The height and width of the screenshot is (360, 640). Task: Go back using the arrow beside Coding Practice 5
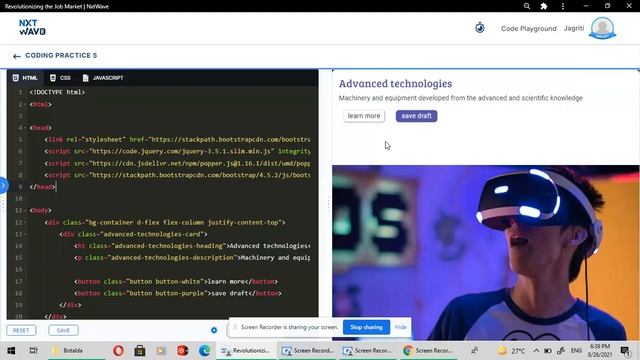pyautogui.click(x=16, y=56)
